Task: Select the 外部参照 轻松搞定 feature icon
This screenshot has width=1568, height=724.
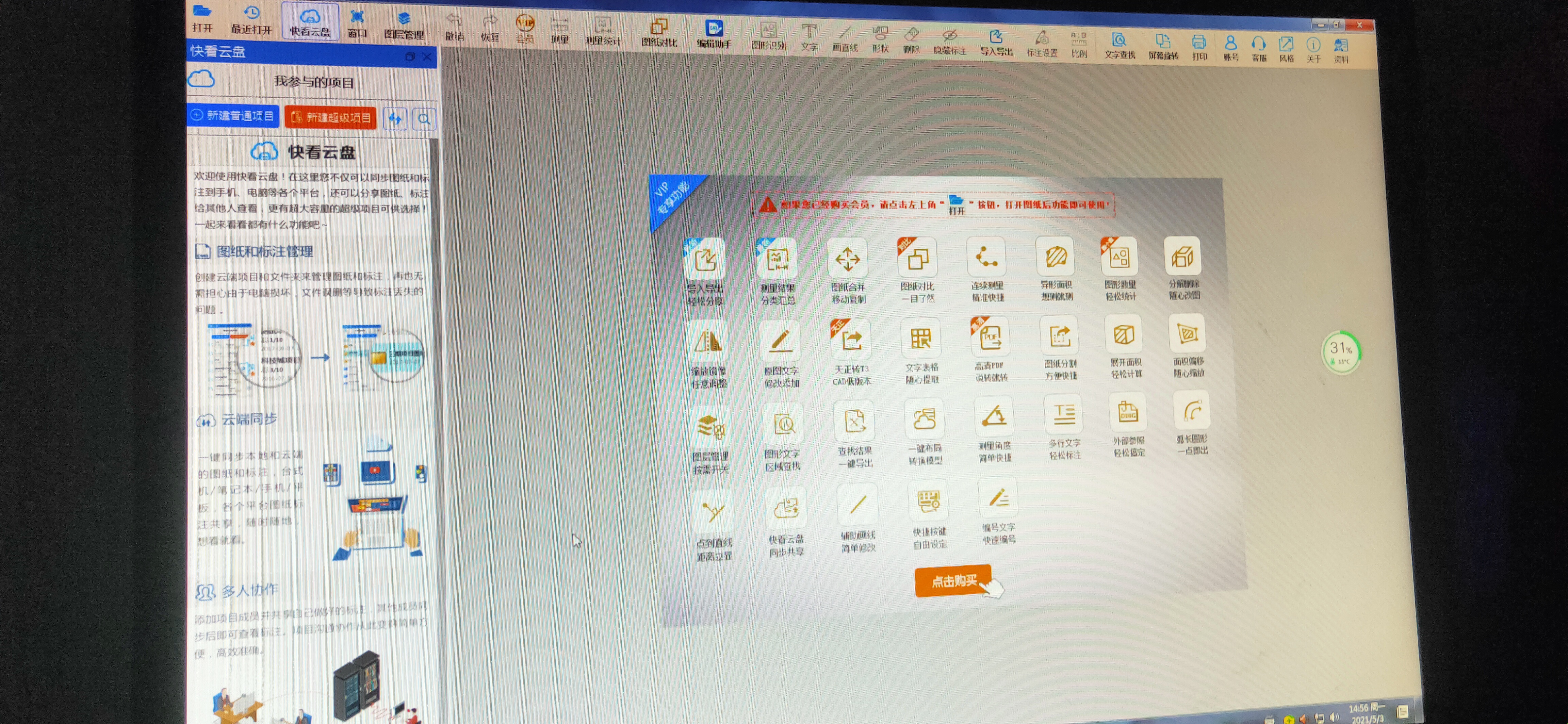Action: pos(1127,412)
